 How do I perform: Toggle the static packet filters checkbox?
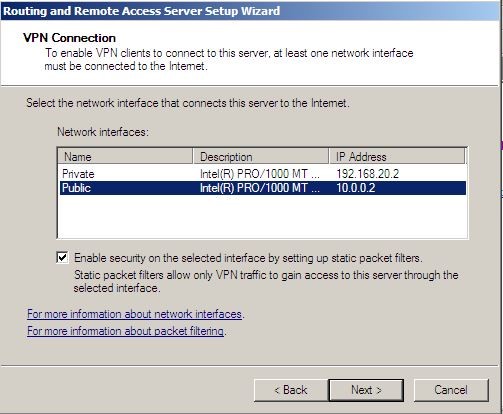point(62,258)
